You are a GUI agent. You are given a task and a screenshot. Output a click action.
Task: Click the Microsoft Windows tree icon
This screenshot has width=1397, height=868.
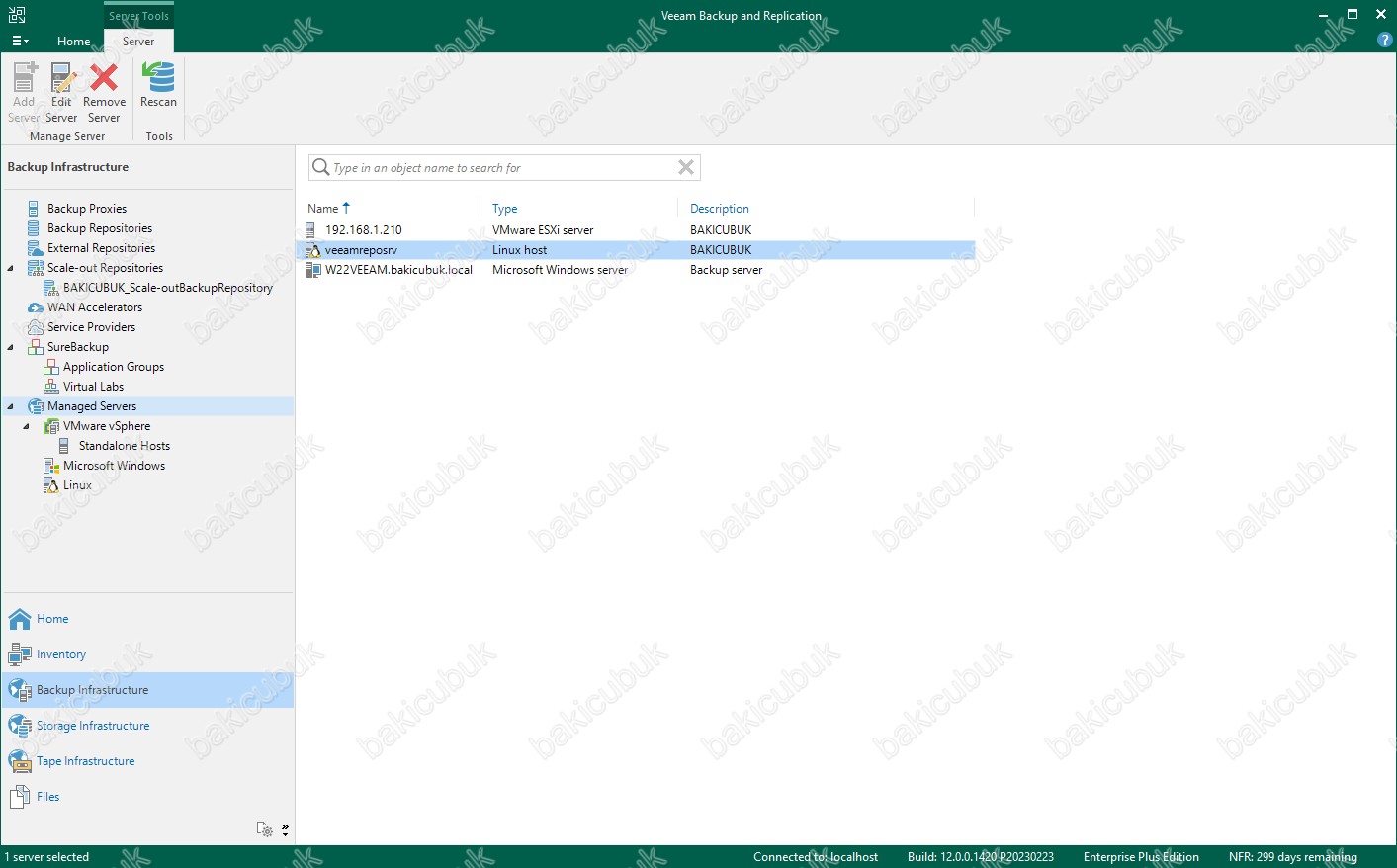[x=51, y=466]
